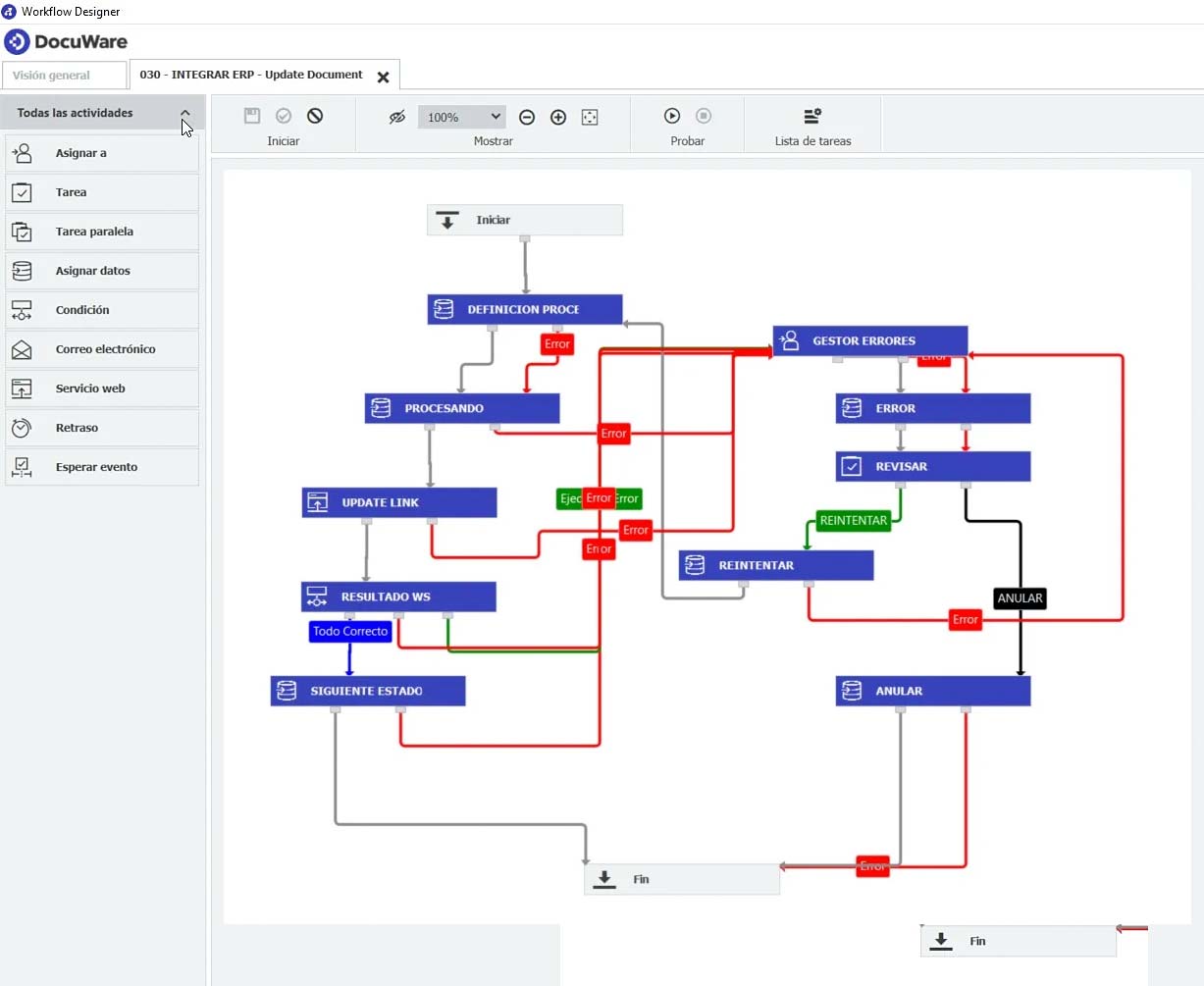This screenshot has width=1204, height=986.
Task: Select the INTEGRAR ERP - Update Document tab
Action: (x=249, y=75)
